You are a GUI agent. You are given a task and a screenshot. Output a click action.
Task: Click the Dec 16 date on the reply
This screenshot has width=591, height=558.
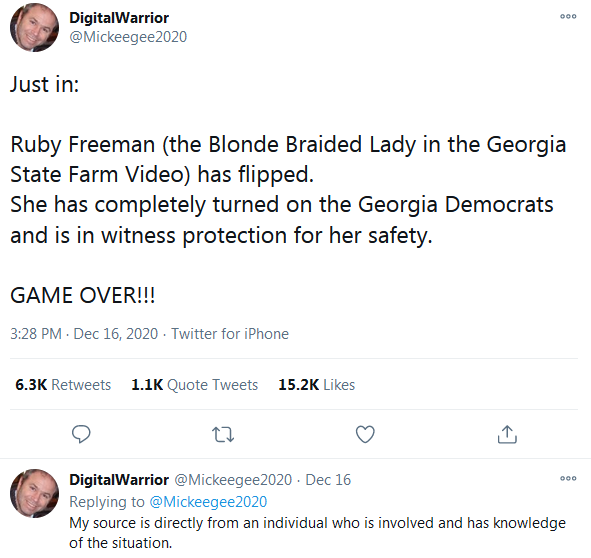click(x=328, y=480)
